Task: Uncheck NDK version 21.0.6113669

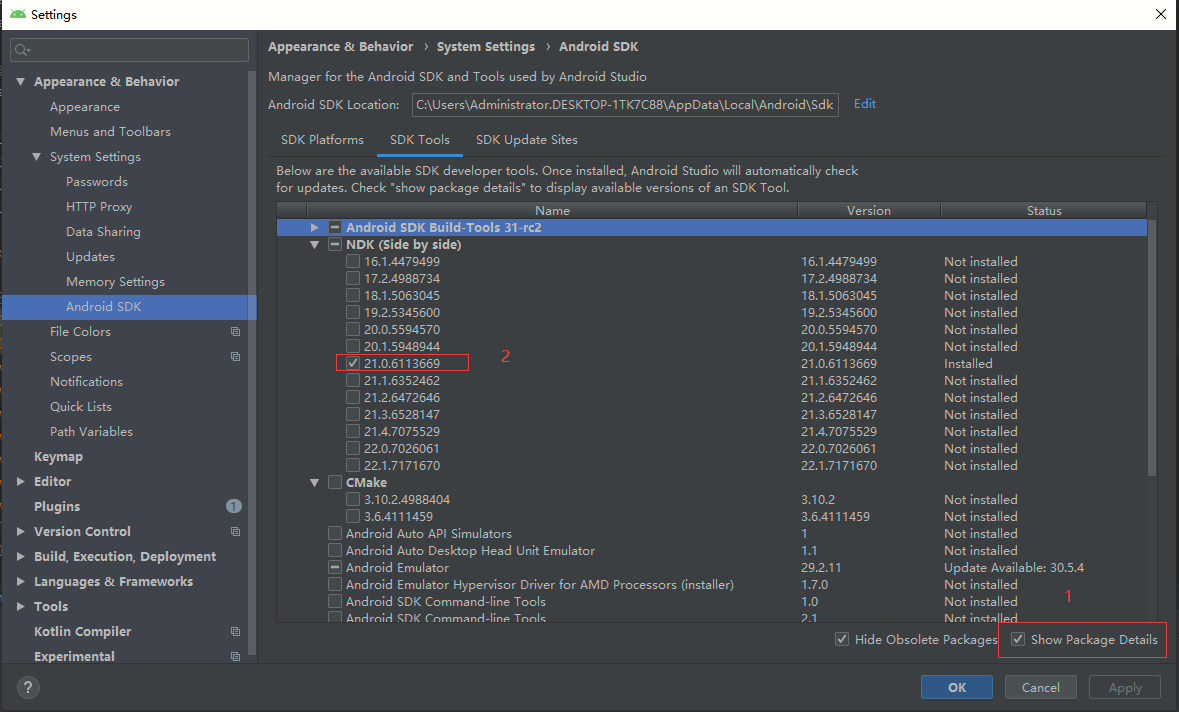Action: coord(353,363)
